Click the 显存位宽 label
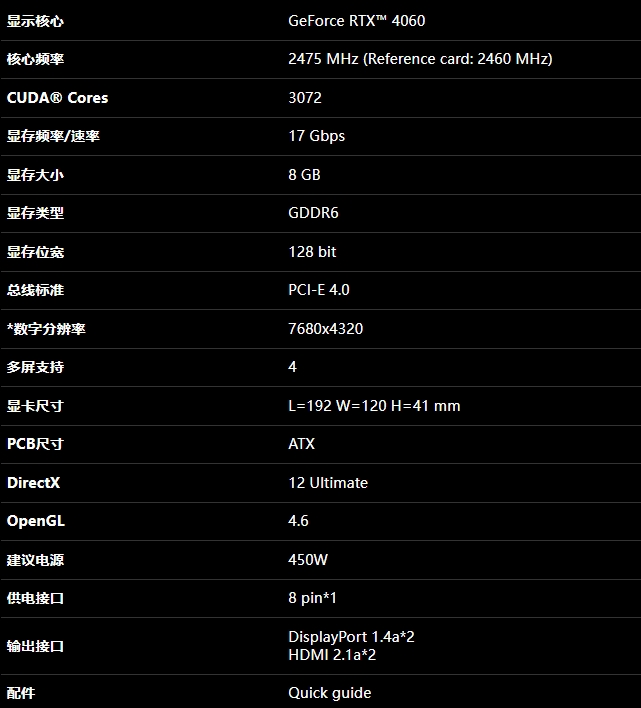641x708 pixels. click(35, 252)
